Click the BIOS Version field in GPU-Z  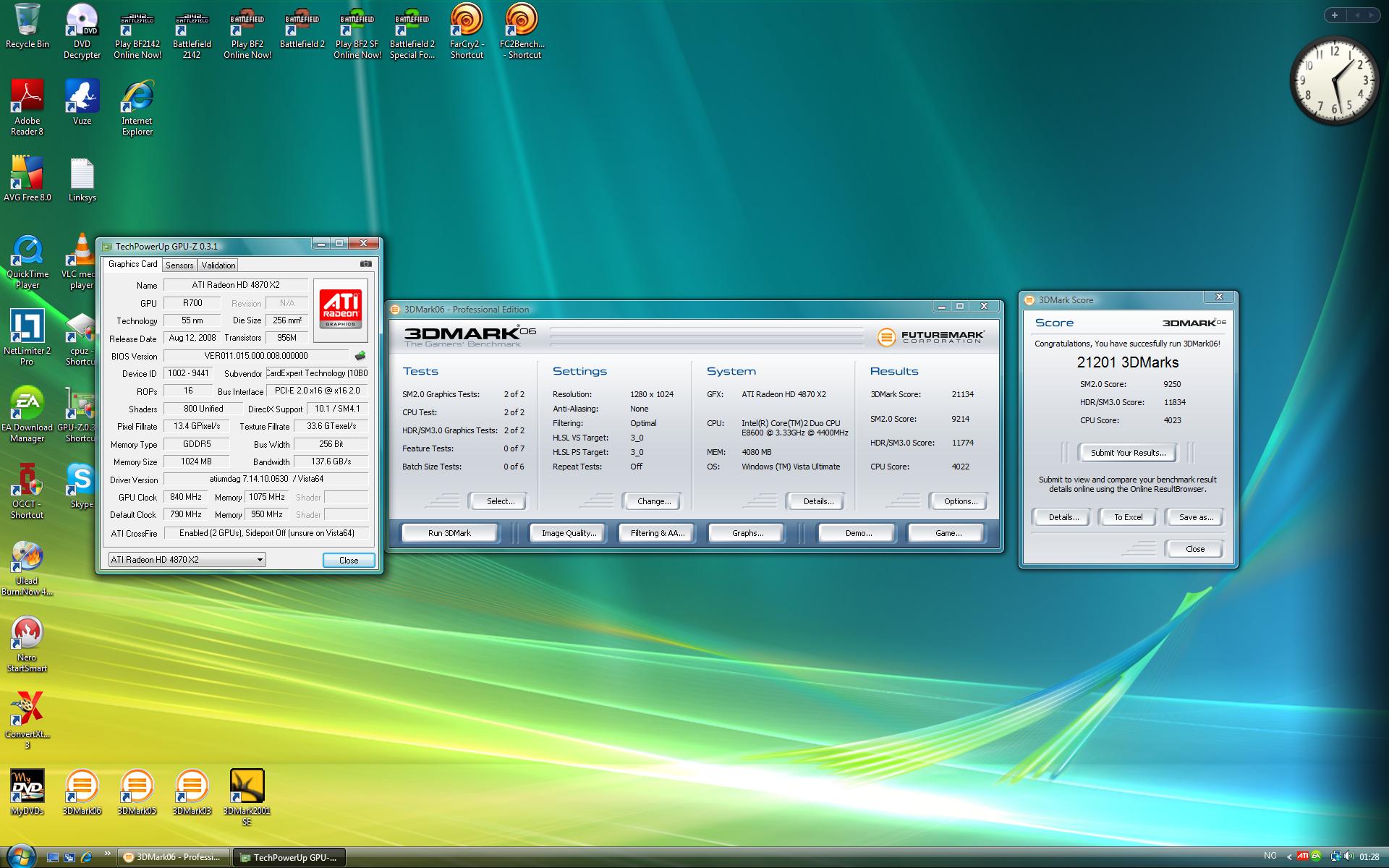point(256,356)
